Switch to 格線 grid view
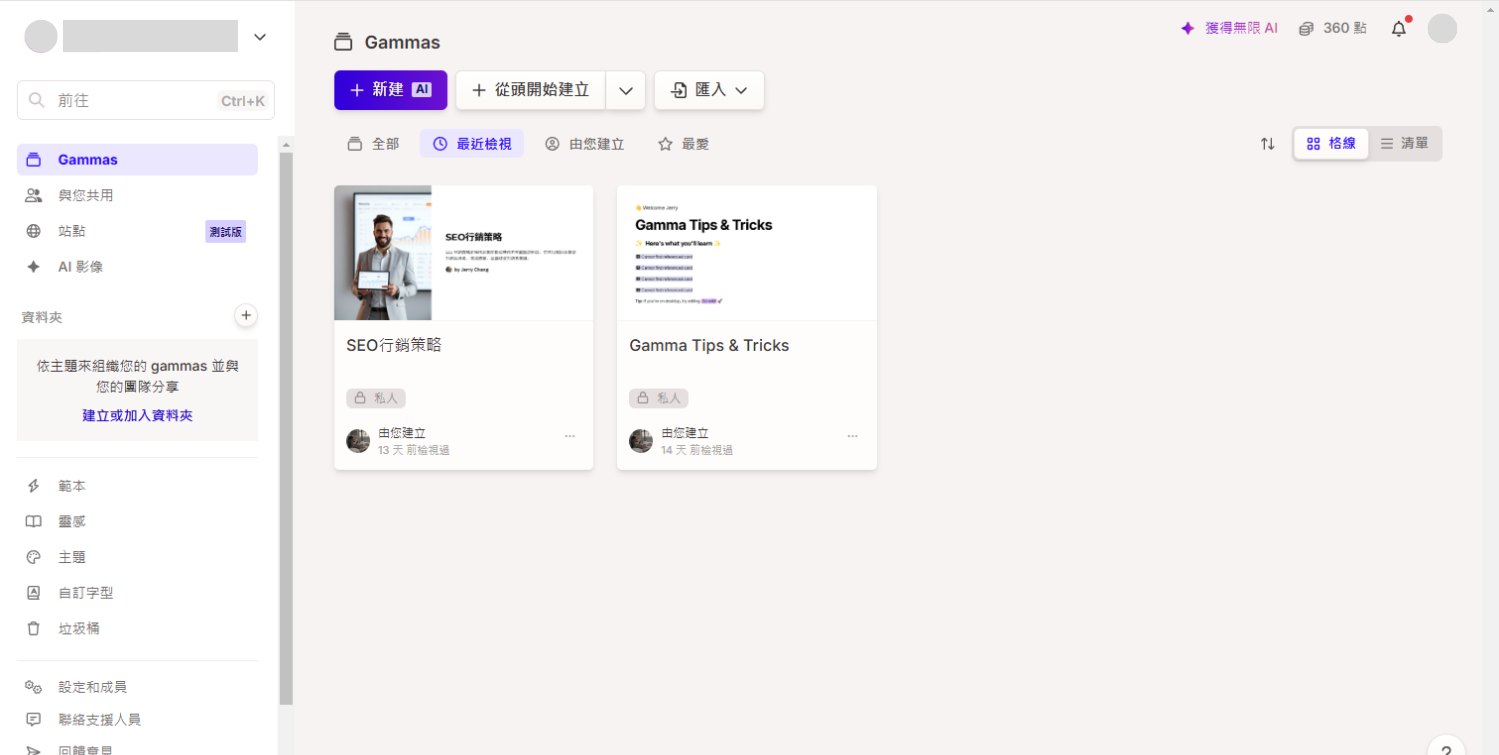This screenshot has width=1499, height=755. (x=1331, y=144)
